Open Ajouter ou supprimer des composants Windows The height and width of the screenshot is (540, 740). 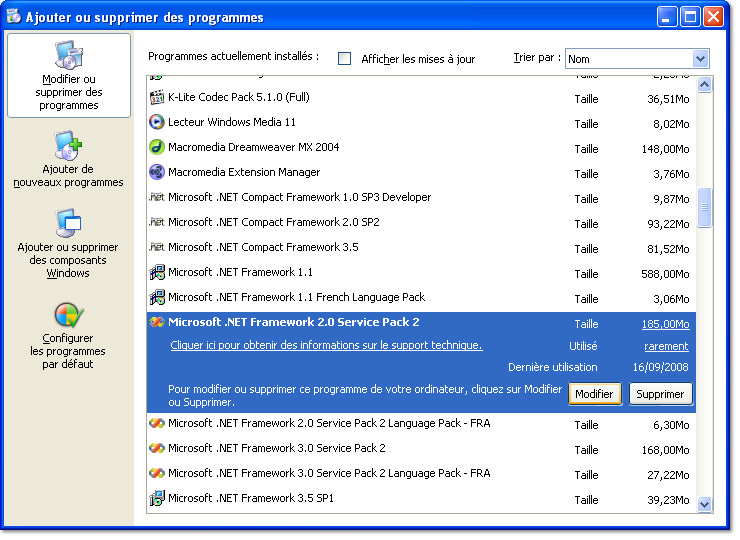[x=68, y=244]
